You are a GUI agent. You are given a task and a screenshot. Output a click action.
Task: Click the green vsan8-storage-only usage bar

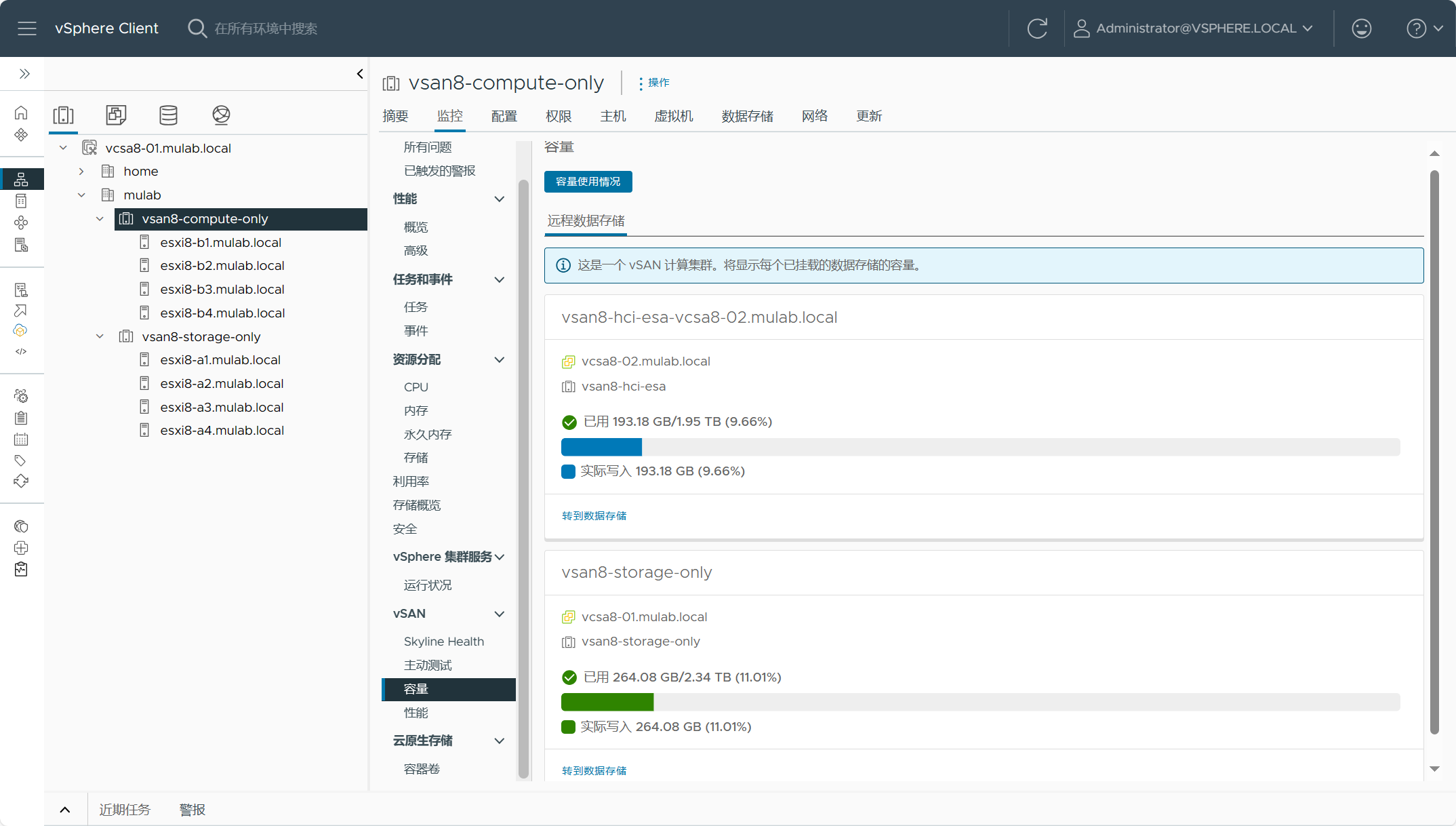[x=607, y=702]
